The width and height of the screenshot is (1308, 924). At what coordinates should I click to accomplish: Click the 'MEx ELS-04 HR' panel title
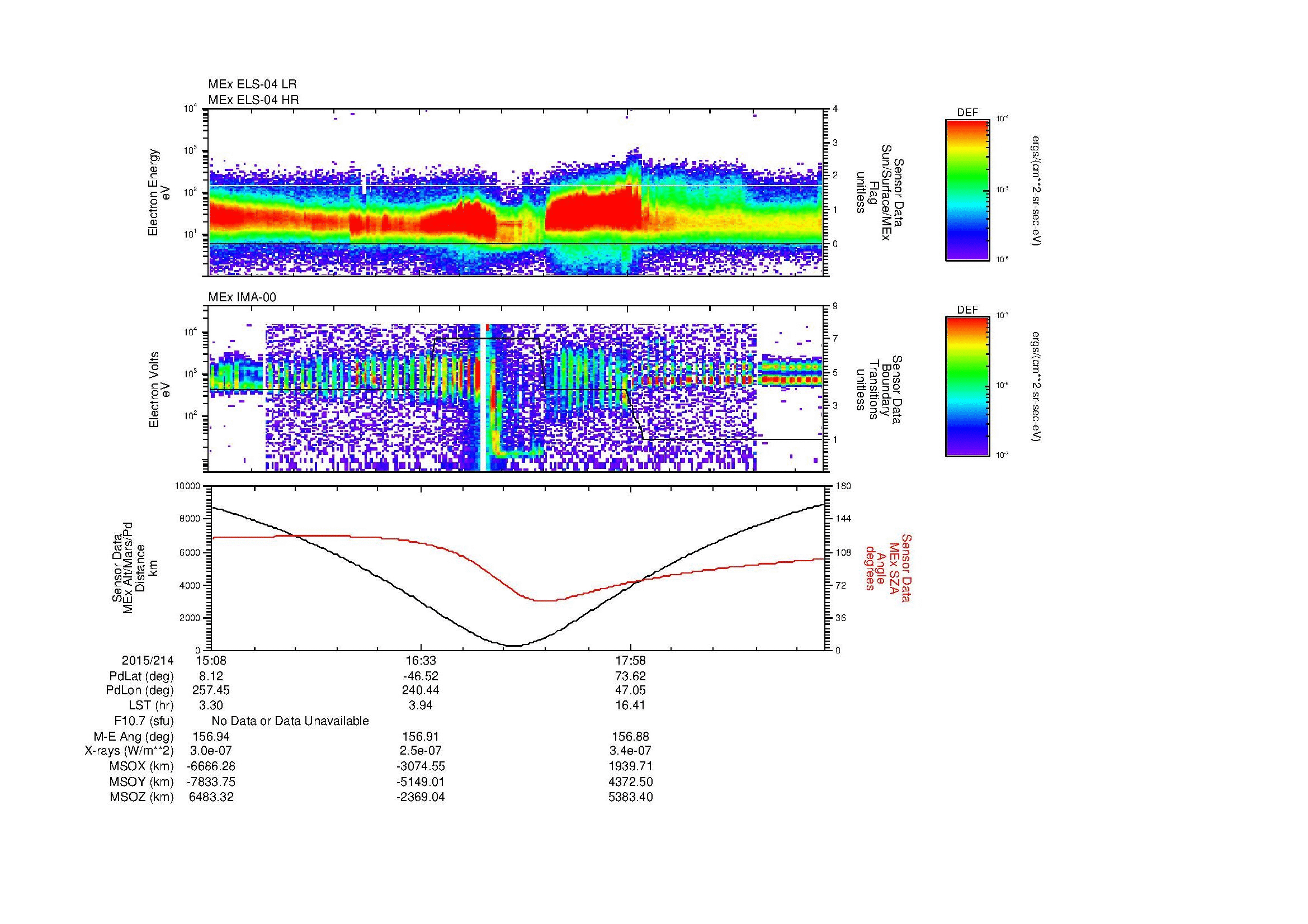coord(253,99)
